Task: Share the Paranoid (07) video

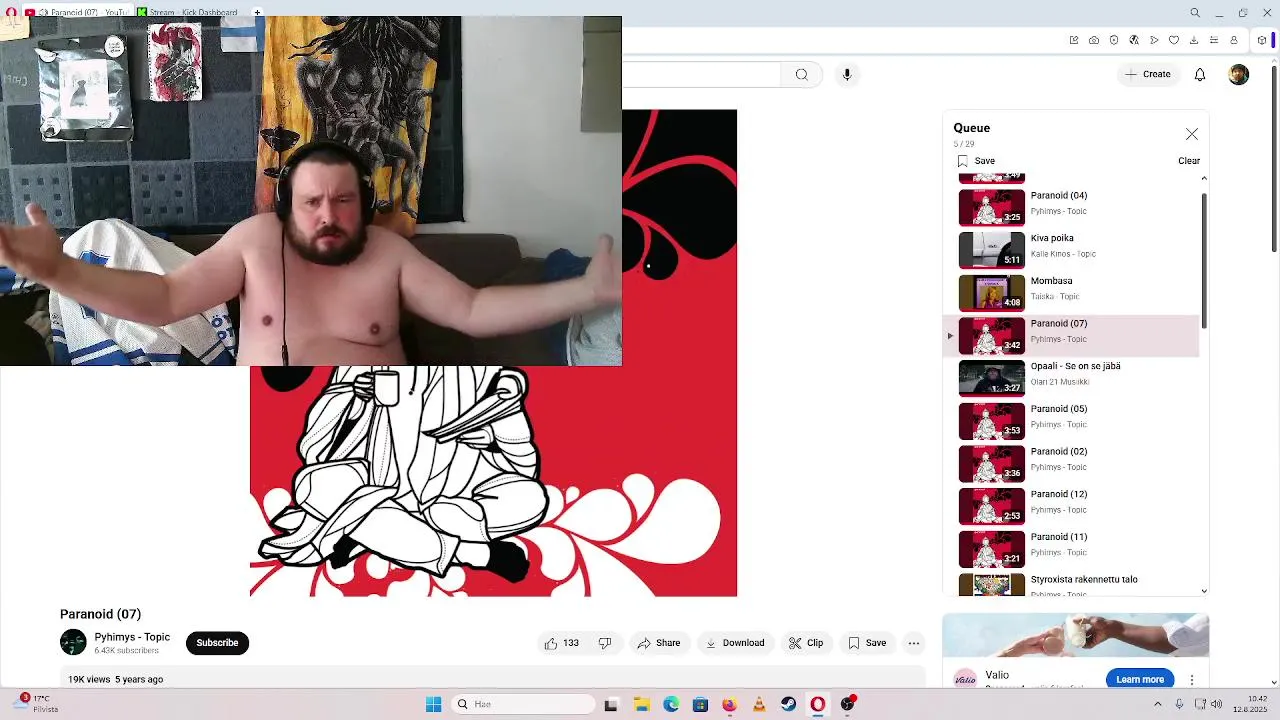Action: 659,643
